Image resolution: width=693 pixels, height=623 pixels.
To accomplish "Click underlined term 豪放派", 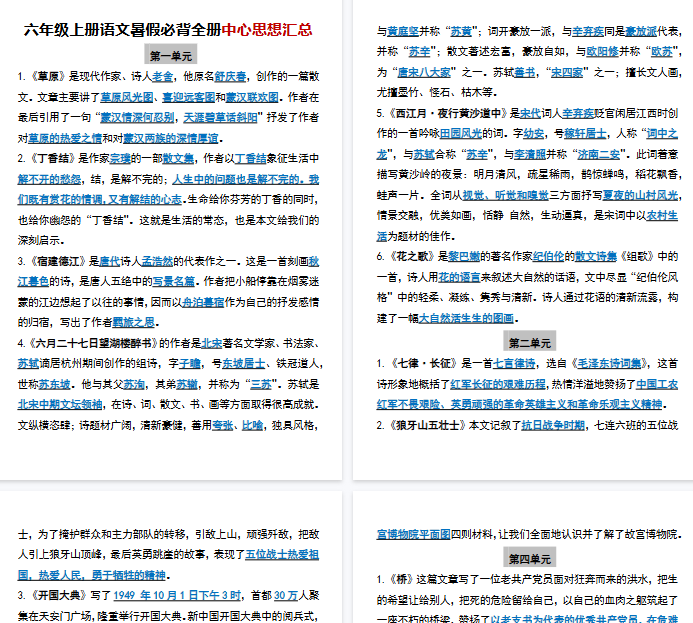I will pyautogui.click(x=641, y=31).
